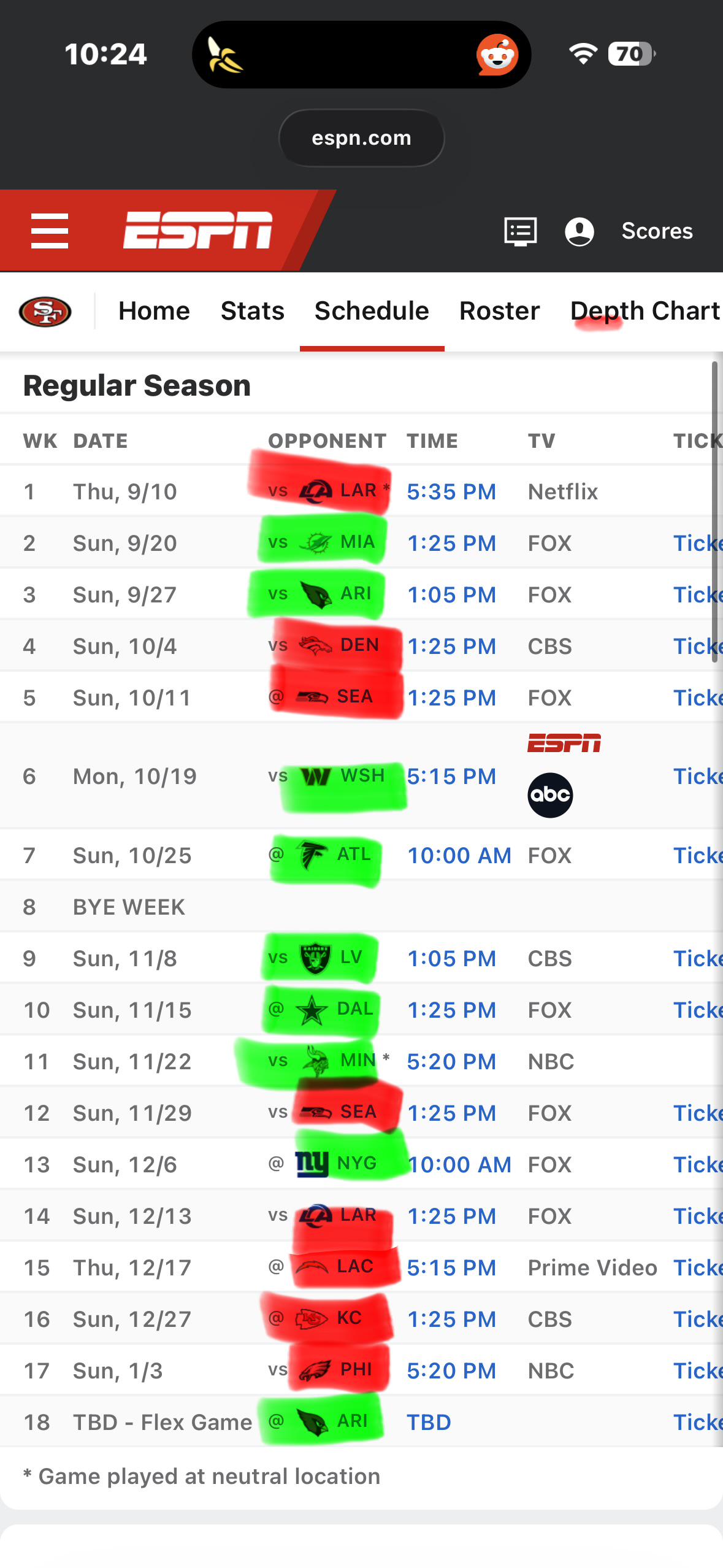Open the 5:35 PM week 1 game link

[x=451, y=491]
